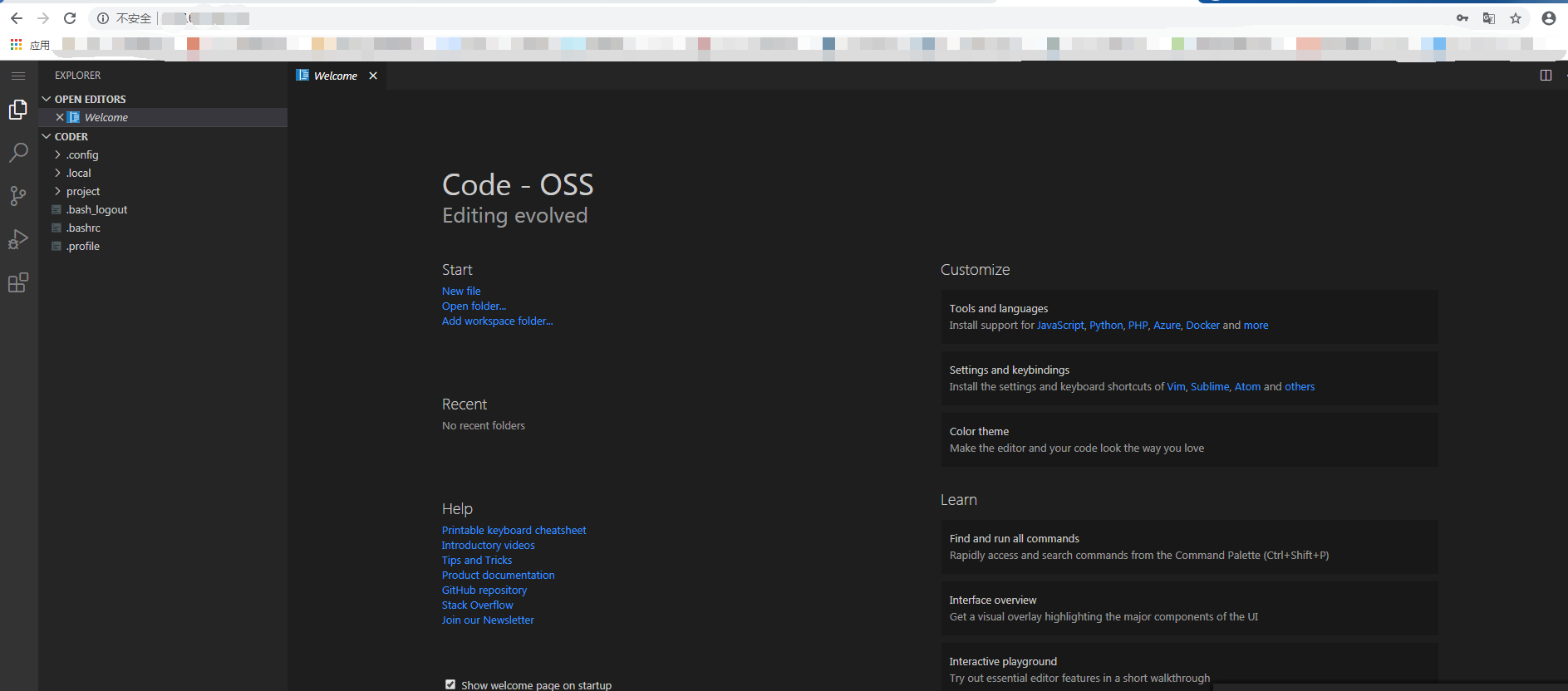Split the editor to the right
The width and height of the screenshot is (1568, 691).
pos(1546,76)
